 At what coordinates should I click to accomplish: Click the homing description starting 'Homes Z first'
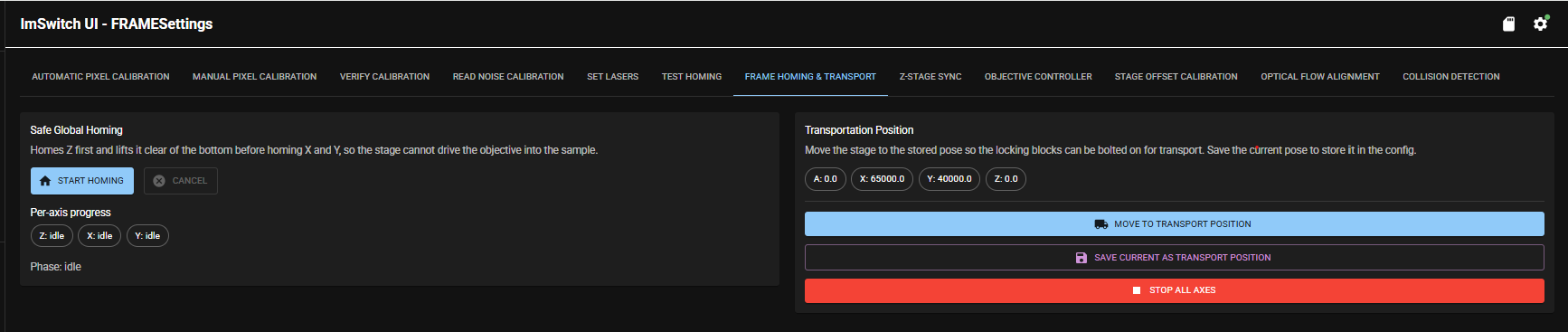coord(314,150)
